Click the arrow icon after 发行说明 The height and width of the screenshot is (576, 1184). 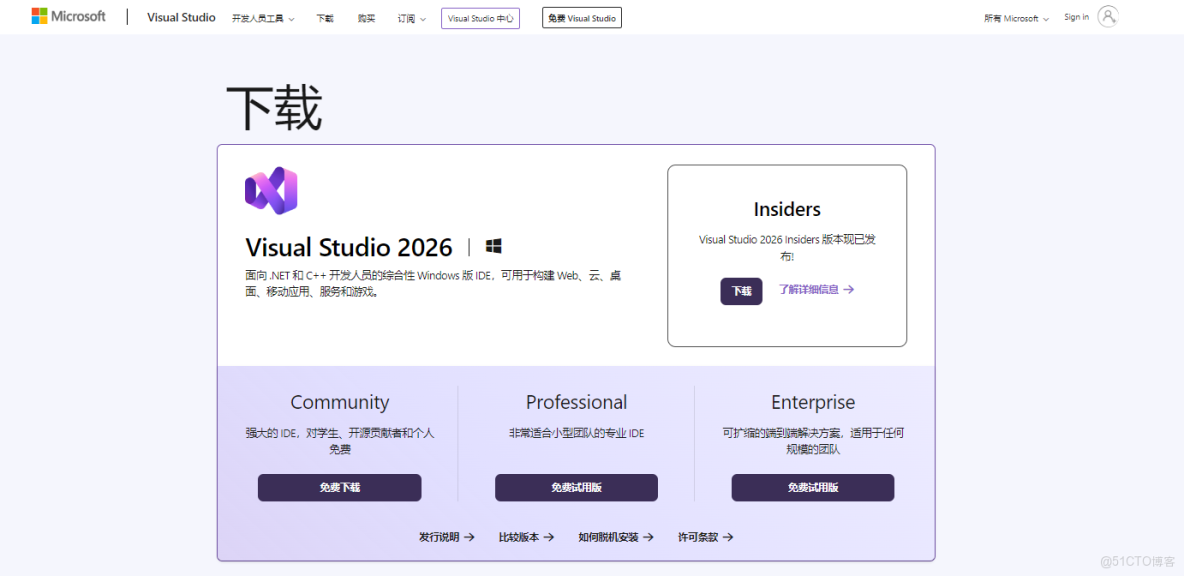tap(470, 537)
